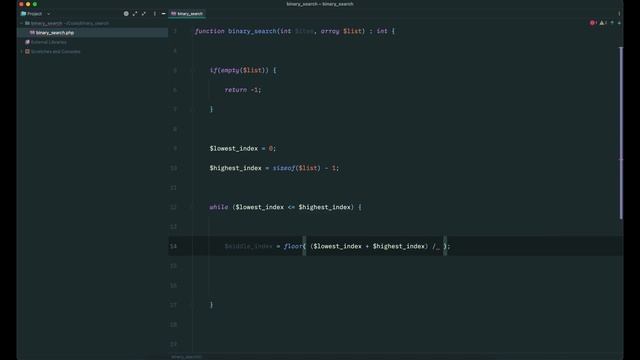Click the Project folder icon in tool window header
This screenshot has width=640, height=360.
click(23, 13)
